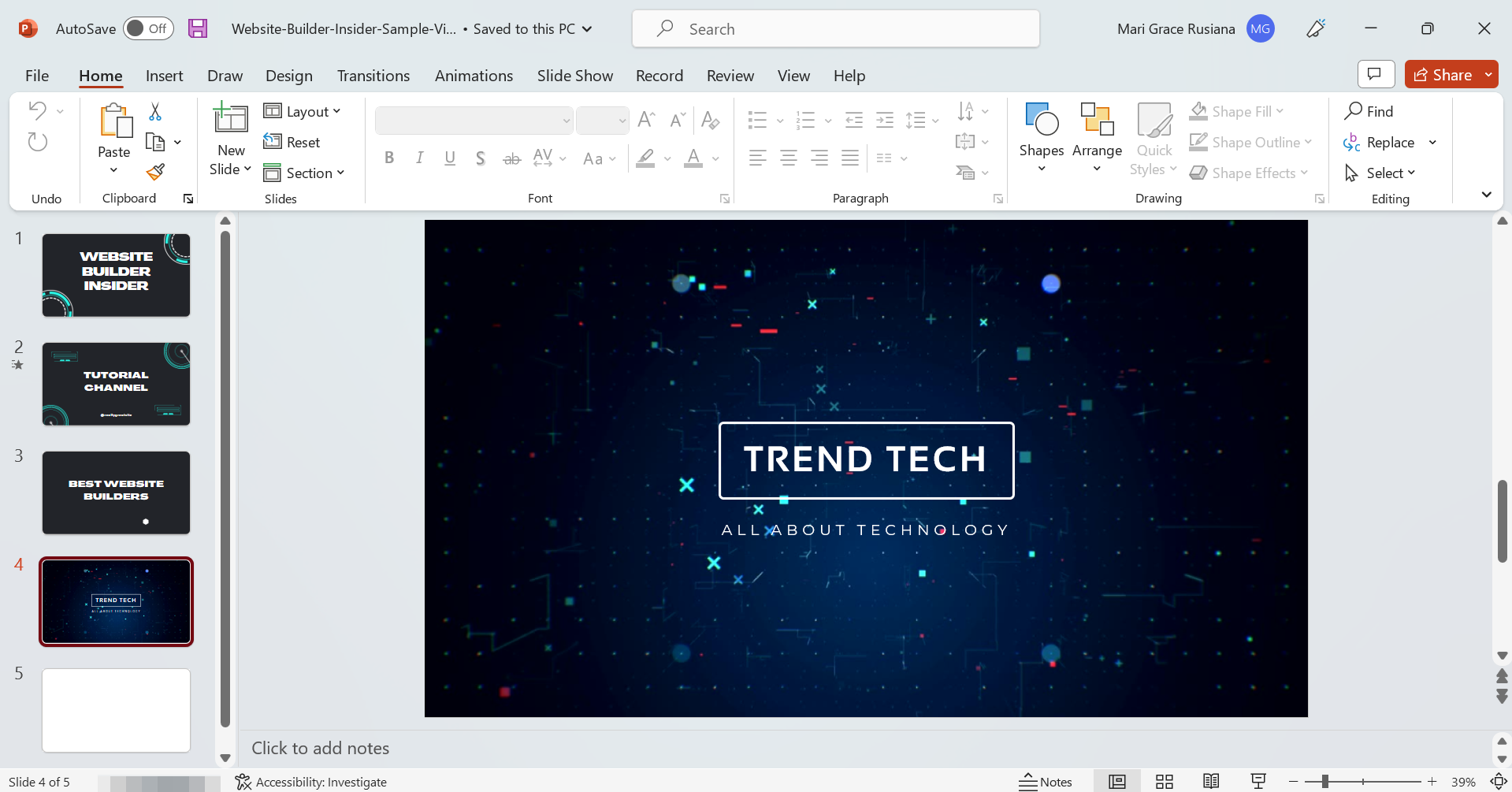Click the zoom slider handle
1512x792 pixels.
pos(1325,782)
